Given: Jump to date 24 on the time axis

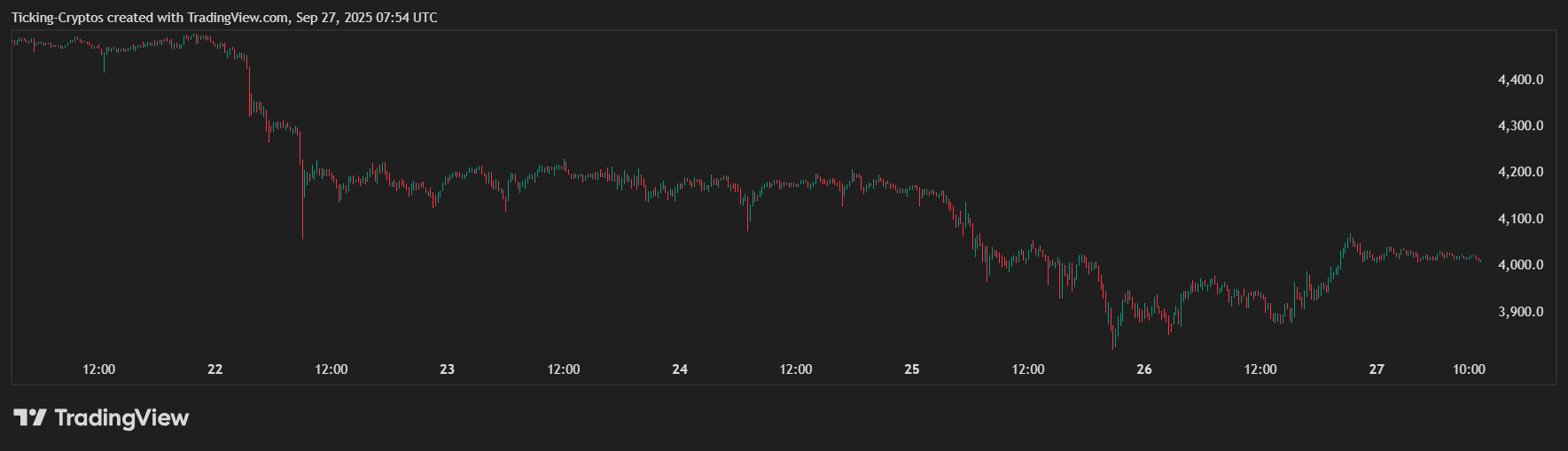Looking at the screenshot, I should pyautogui.click(x=680, y=369).
